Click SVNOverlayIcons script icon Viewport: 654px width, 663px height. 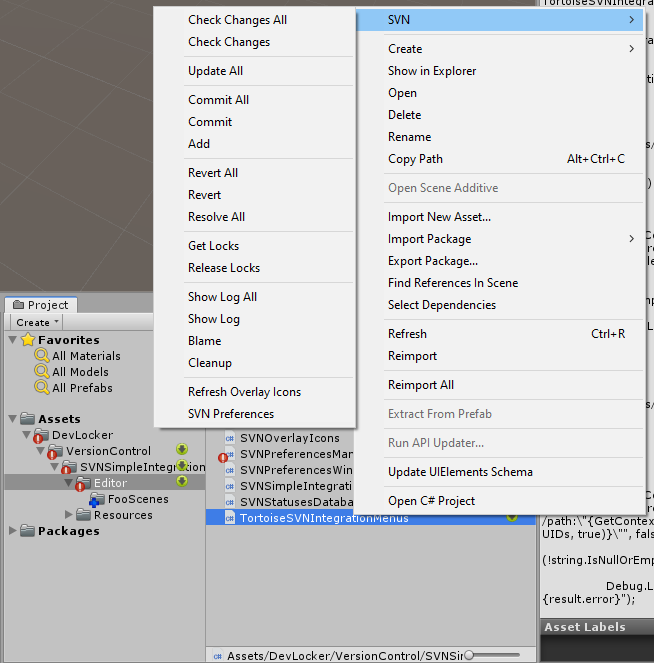click(x=230, y=438)
